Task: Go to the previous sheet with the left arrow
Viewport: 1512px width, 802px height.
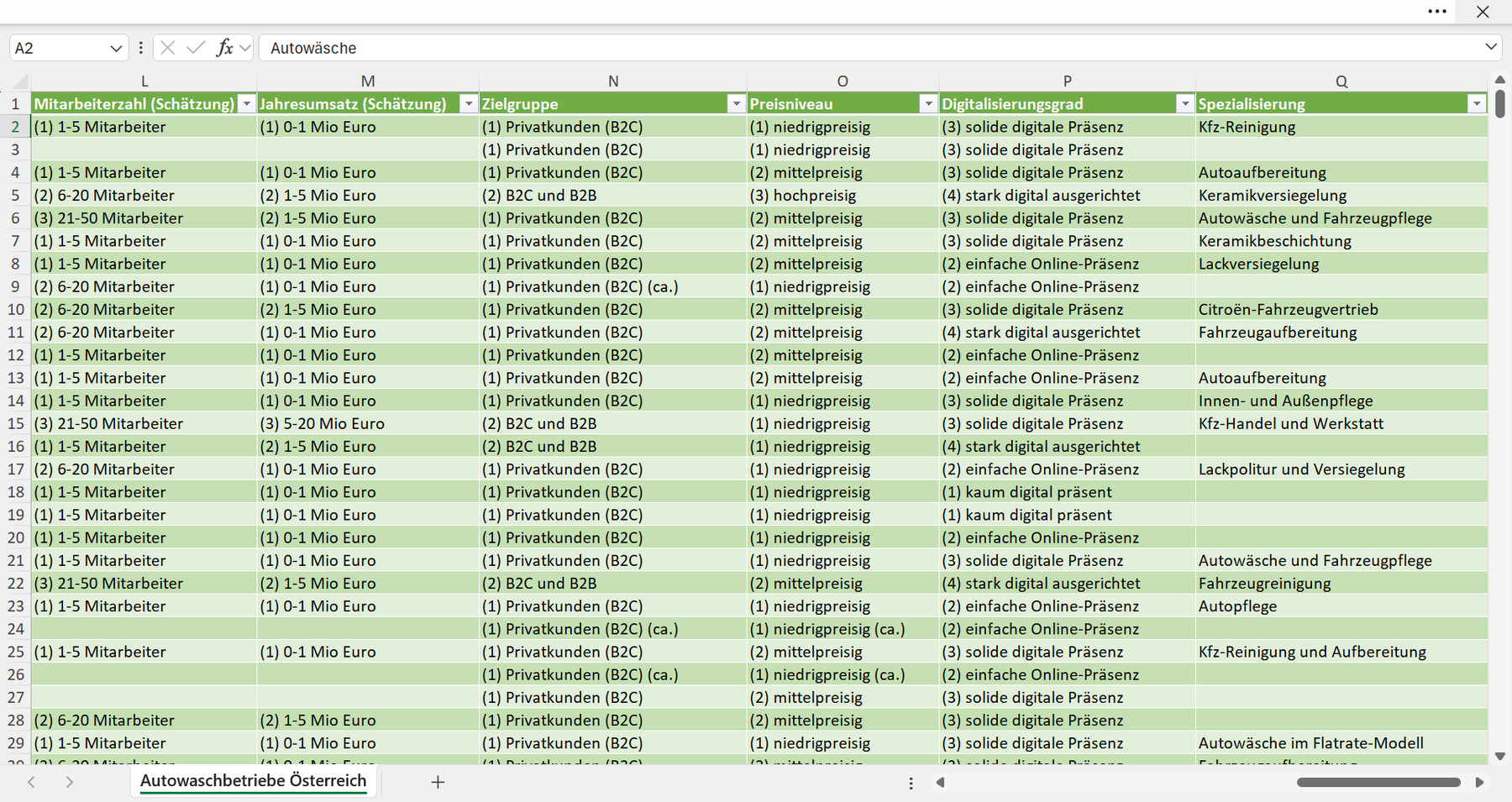Action: pyautogui.click(x=31, y=782)
